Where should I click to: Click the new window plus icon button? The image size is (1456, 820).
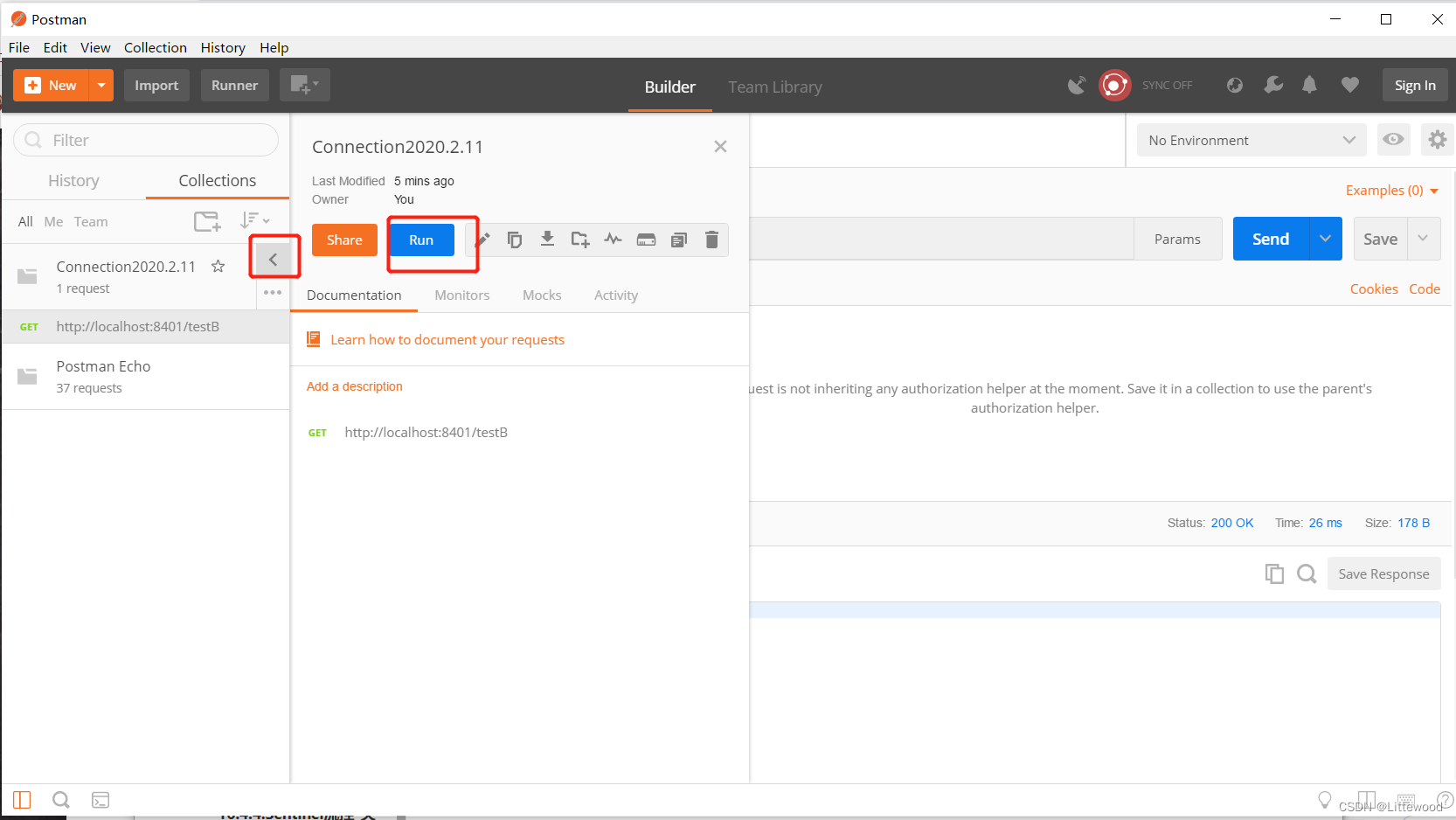tap(304, 85)
